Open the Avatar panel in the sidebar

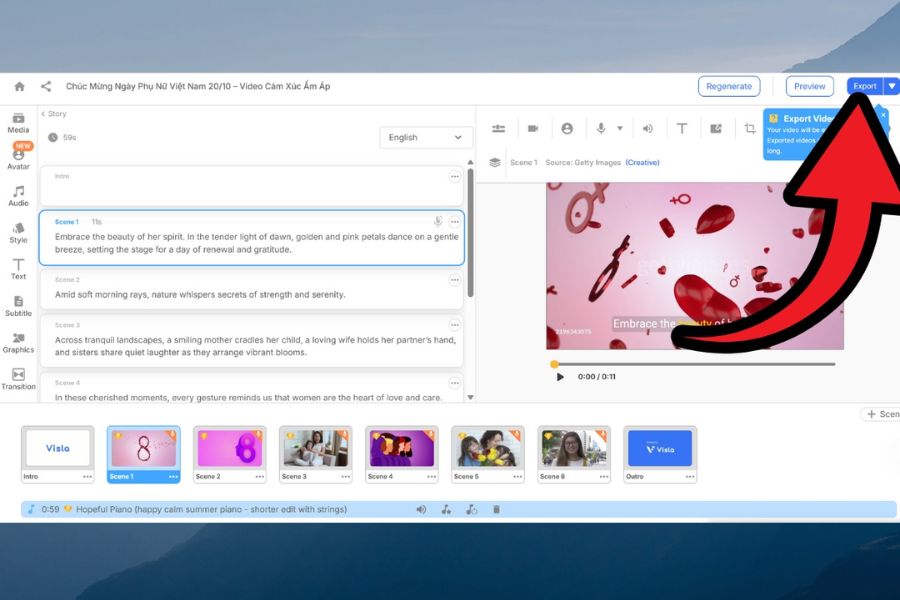pos(18,159)
